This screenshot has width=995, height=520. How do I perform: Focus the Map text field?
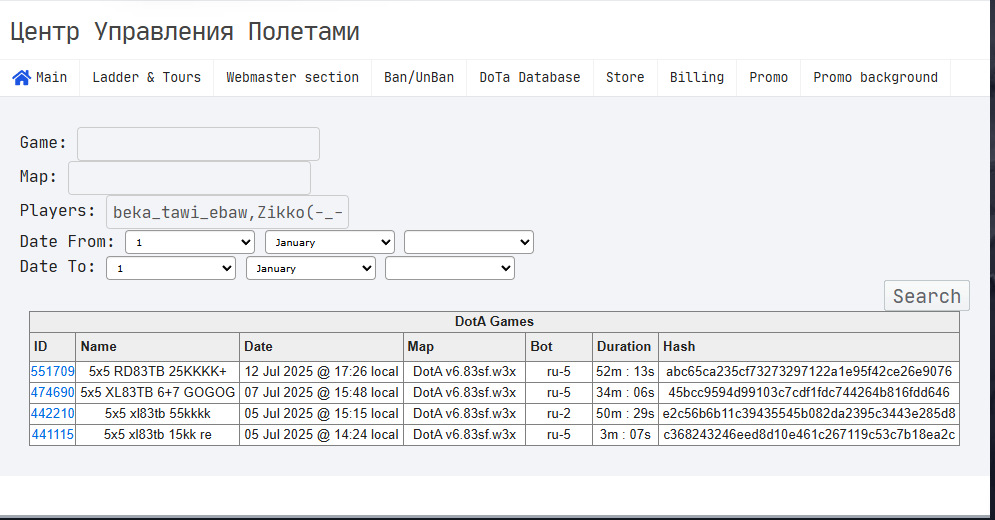coord(189,178)
